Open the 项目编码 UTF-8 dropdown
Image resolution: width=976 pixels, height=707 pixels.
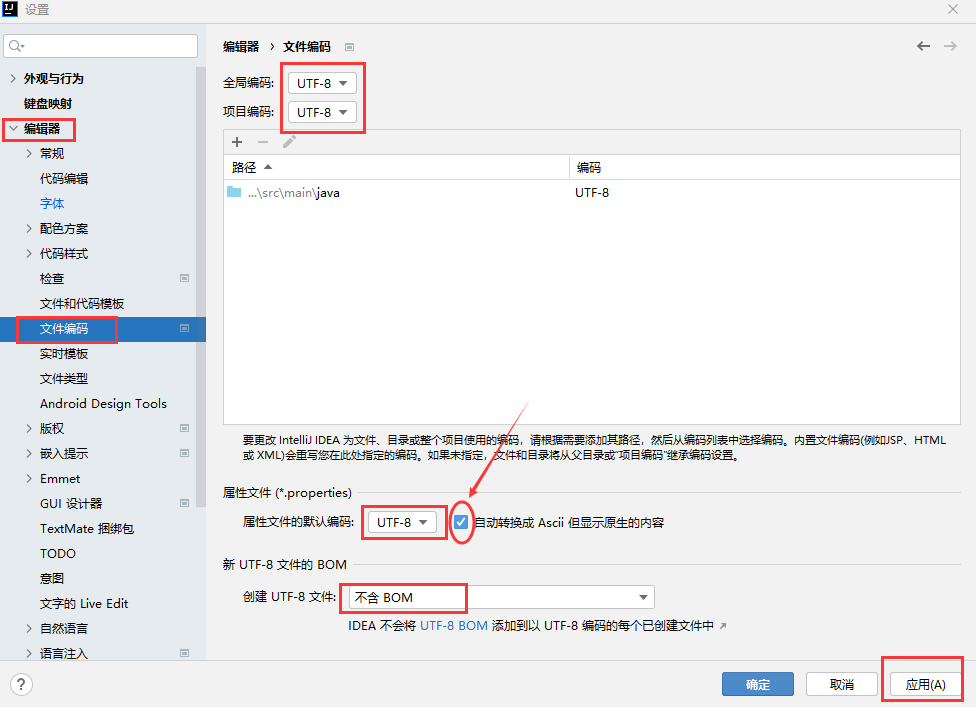(322, 112)
